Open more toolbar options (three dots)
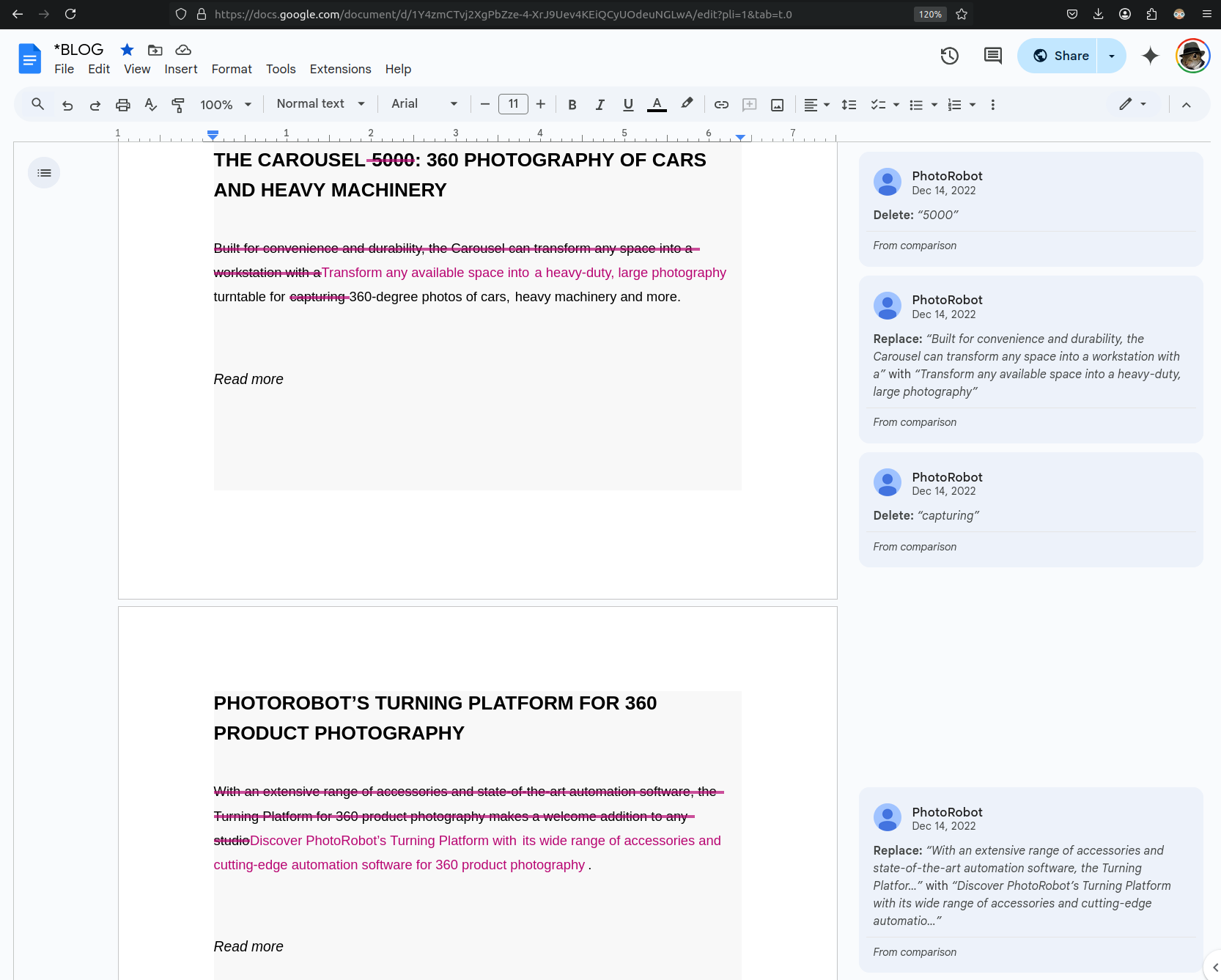 pos(993,105)
